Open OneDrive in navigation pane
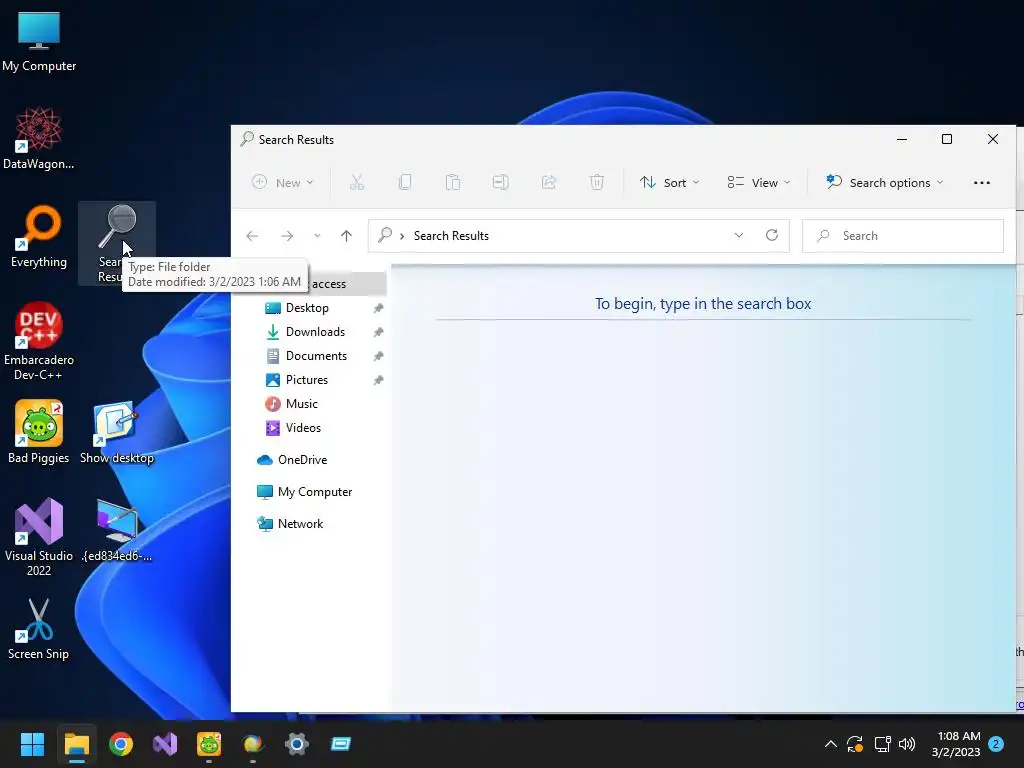This screenshot has height=768, width=1024. (x=302, y=460)
